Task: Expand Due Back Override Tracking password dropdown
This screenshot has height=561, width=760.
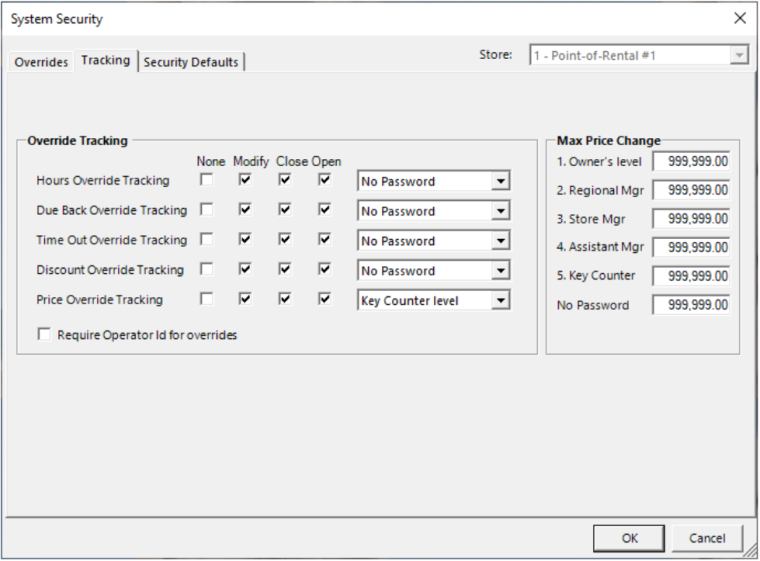Action: pyautogui.click(x=500, y=211)
